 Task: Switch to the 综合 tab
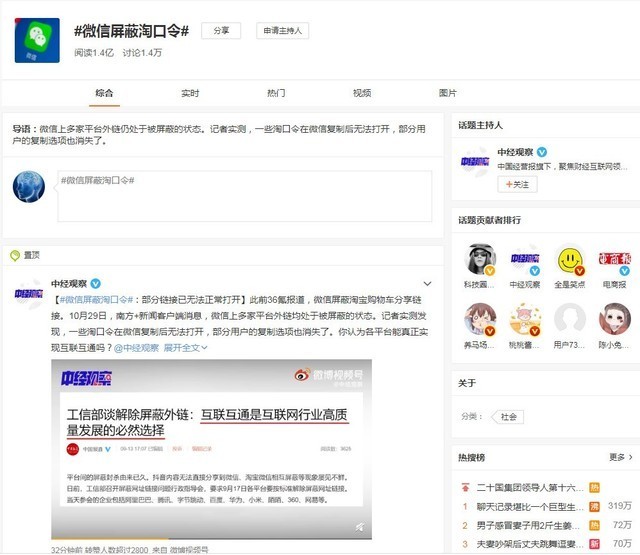click(x=104, y=93)
